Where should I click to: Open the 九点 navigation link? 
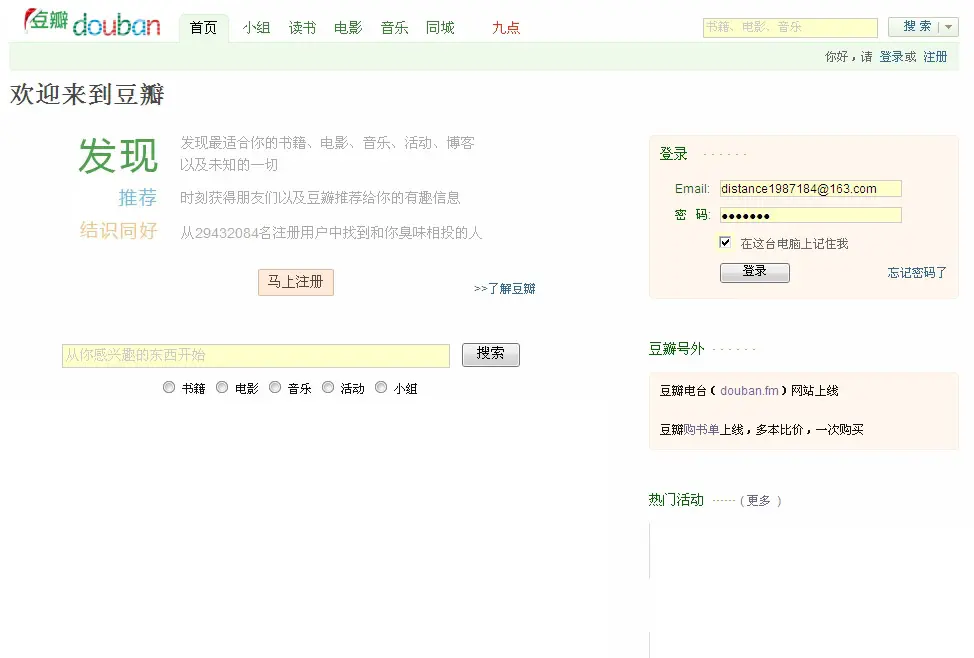pyautogui.click(x=506, y=28)
